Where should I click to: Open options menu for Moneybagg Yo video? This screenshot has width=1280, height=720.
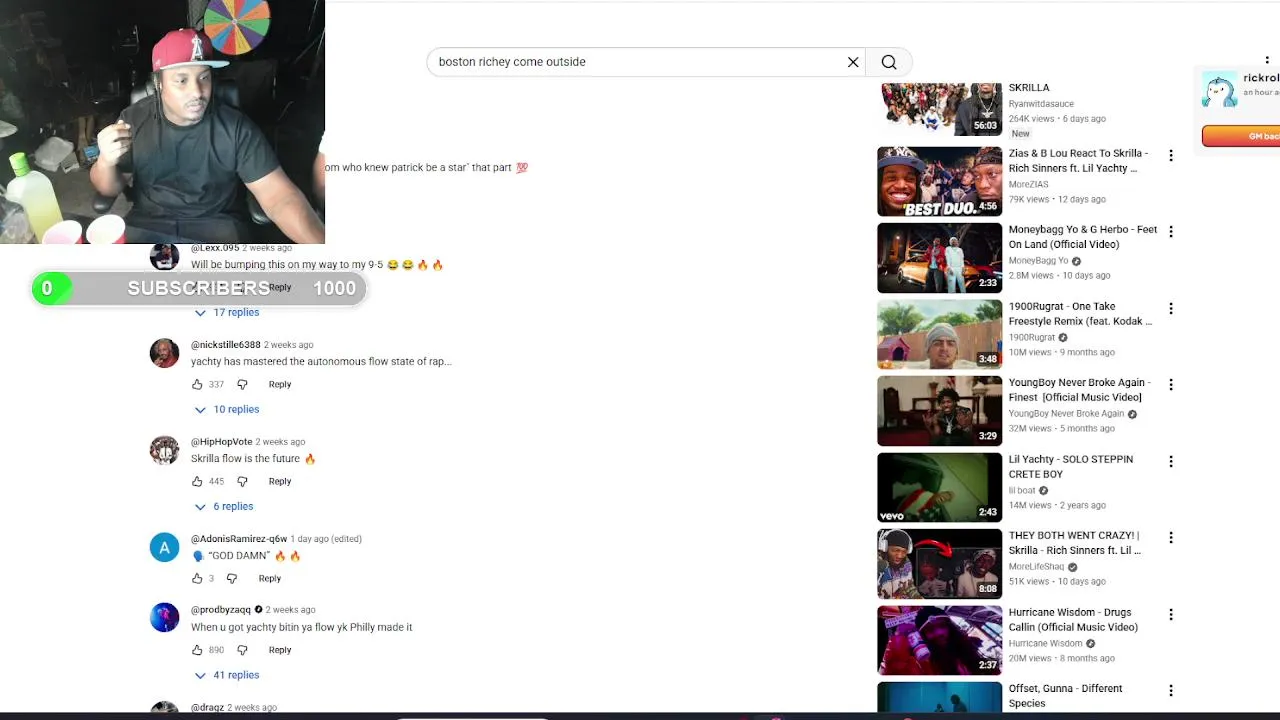(x=1171, y=231)
